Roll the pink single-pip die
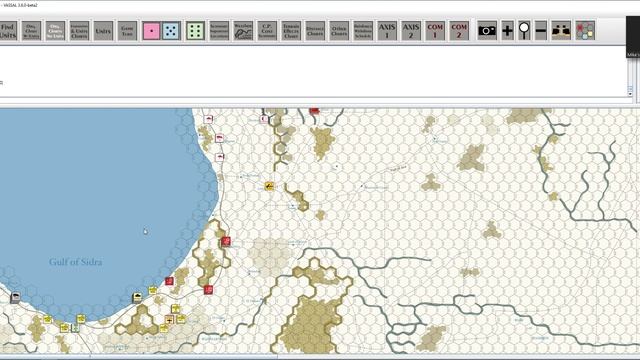 151,31
